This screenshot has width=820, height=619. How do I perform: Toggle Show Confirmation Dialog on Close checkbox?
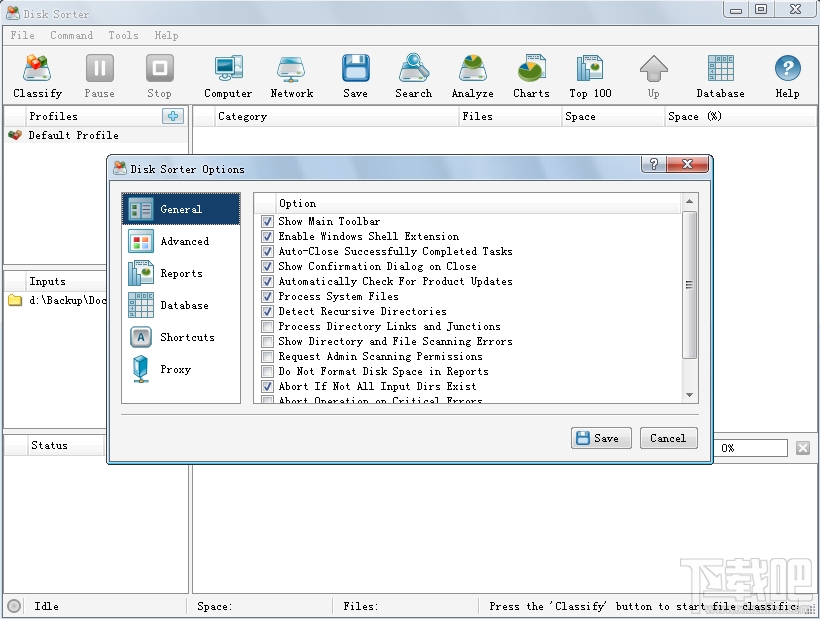267,267
